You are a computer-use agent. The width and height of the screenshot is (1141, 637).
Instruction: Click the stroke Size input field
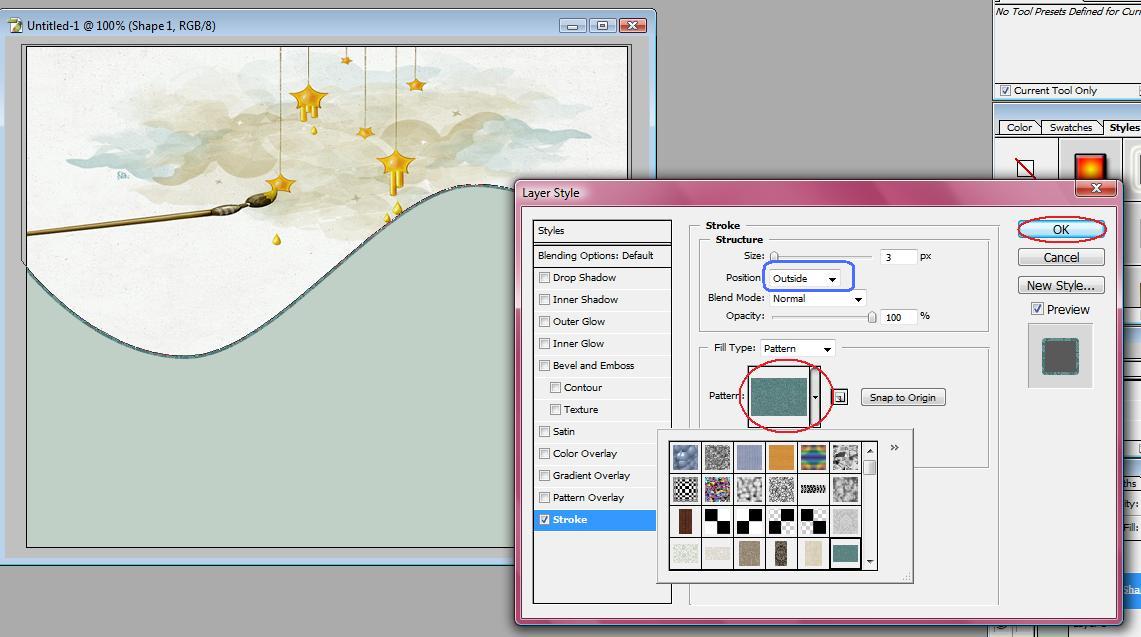click(898, 257)
